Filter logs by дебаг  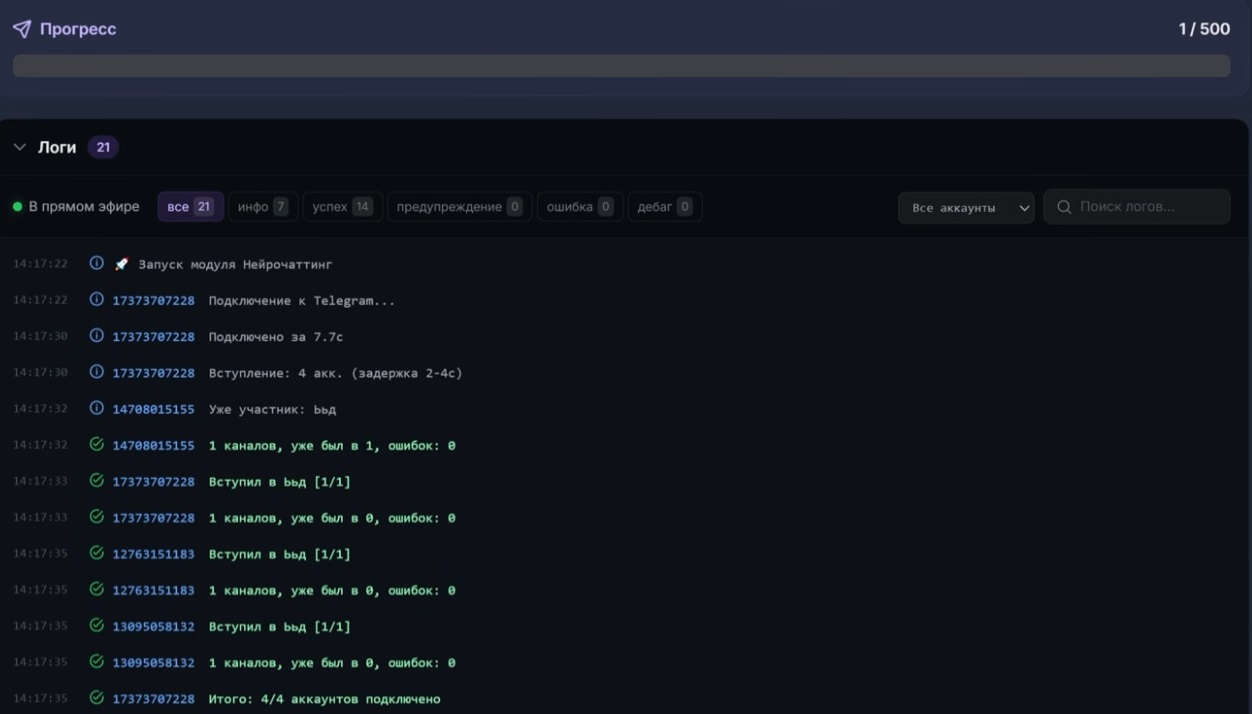click(x=665, y=207)
